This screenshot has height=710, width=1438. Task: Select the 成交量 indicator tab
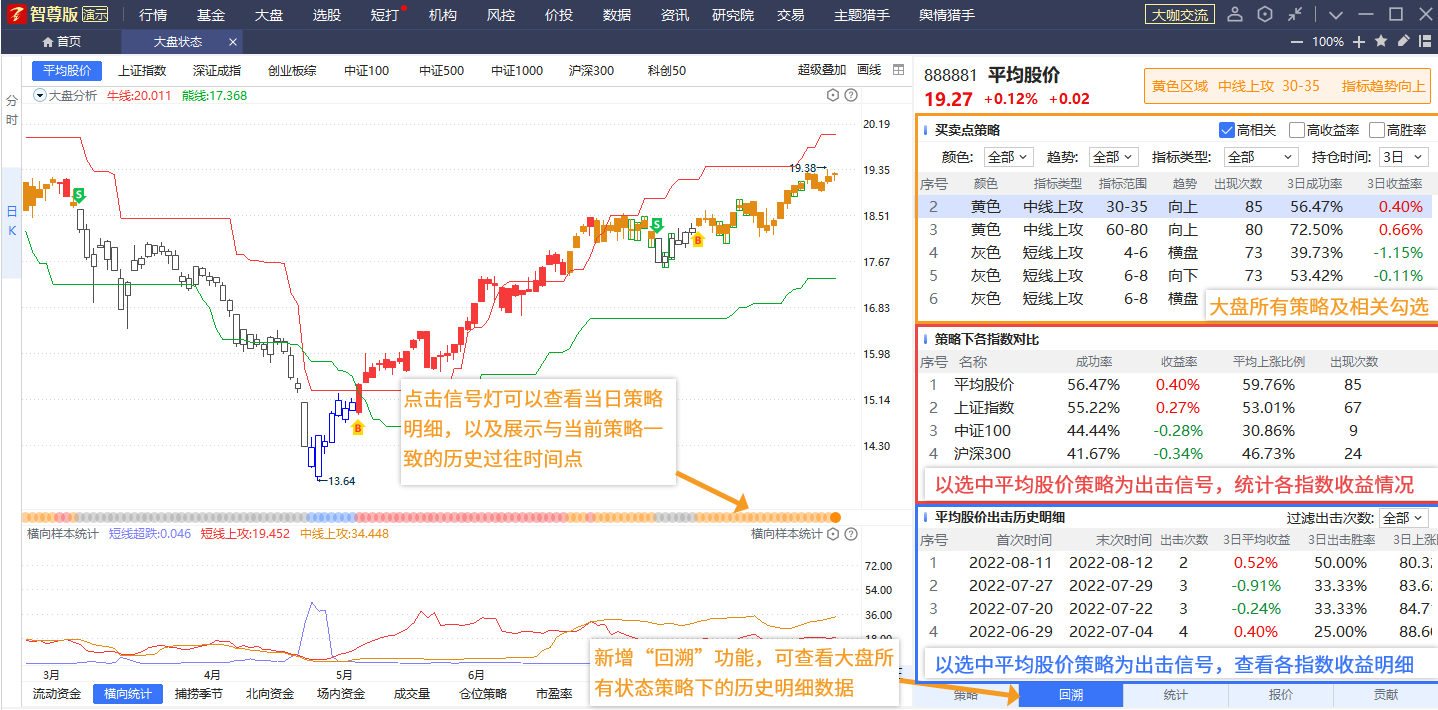click(x=412, y=693)
